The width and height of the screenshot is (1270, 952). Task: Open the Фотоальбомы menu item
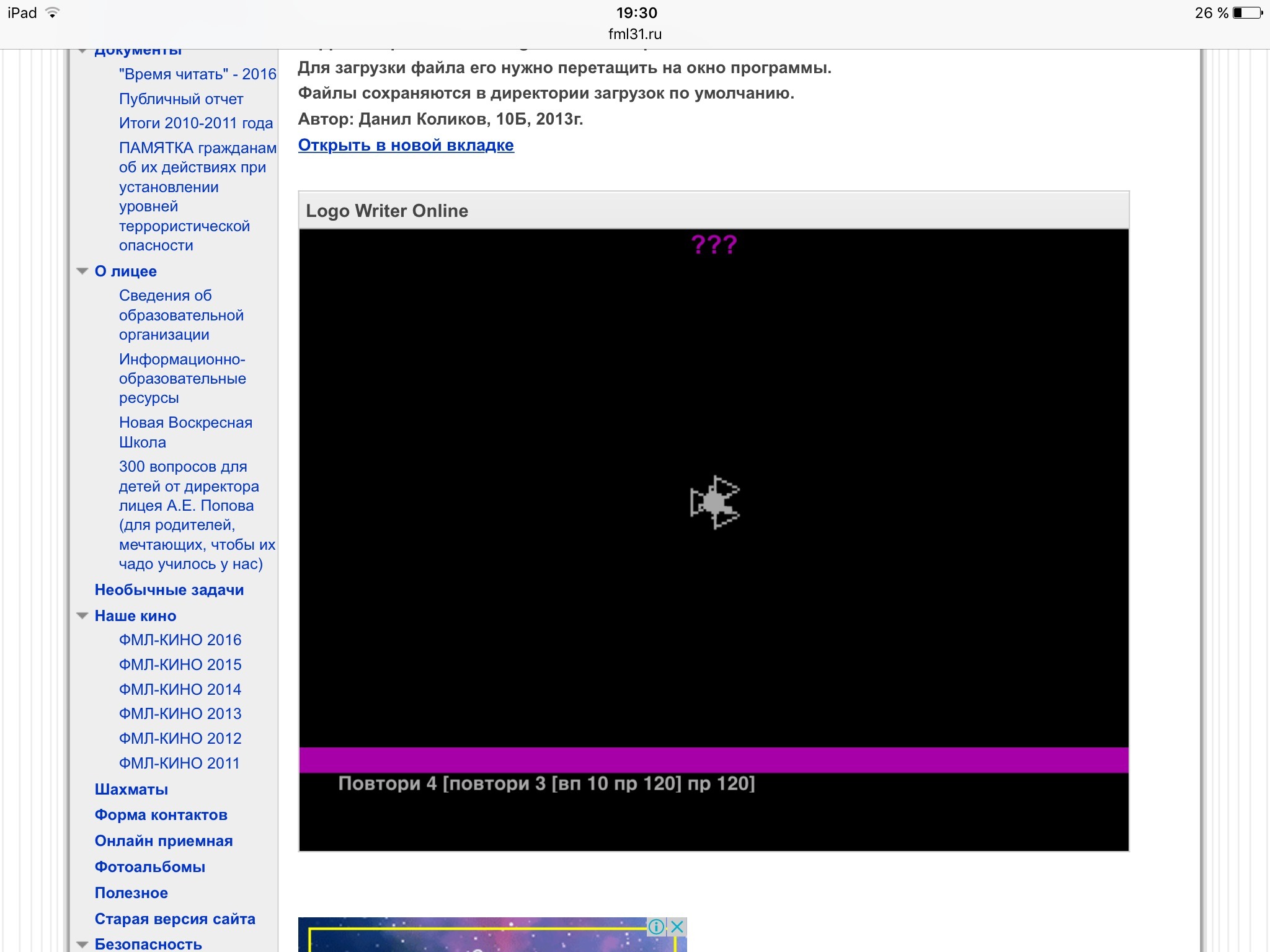[x=149, y=867]
